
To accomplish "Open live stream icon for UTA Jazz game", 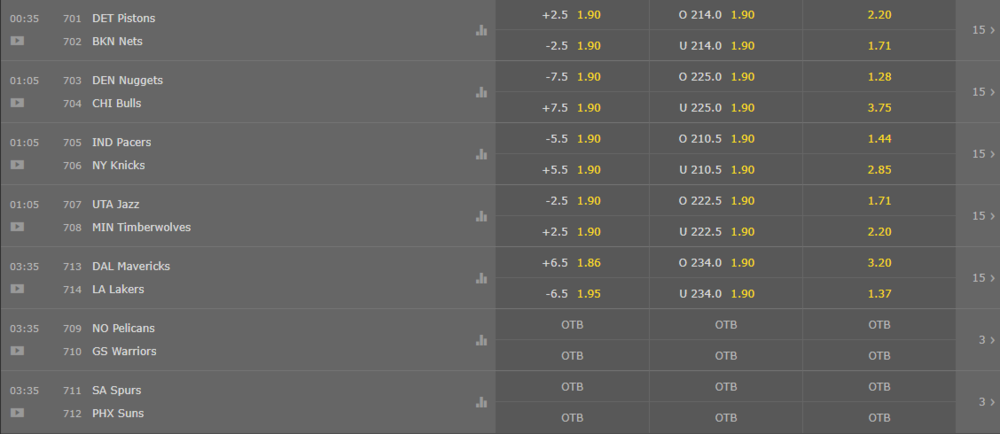I will [17, 226].
